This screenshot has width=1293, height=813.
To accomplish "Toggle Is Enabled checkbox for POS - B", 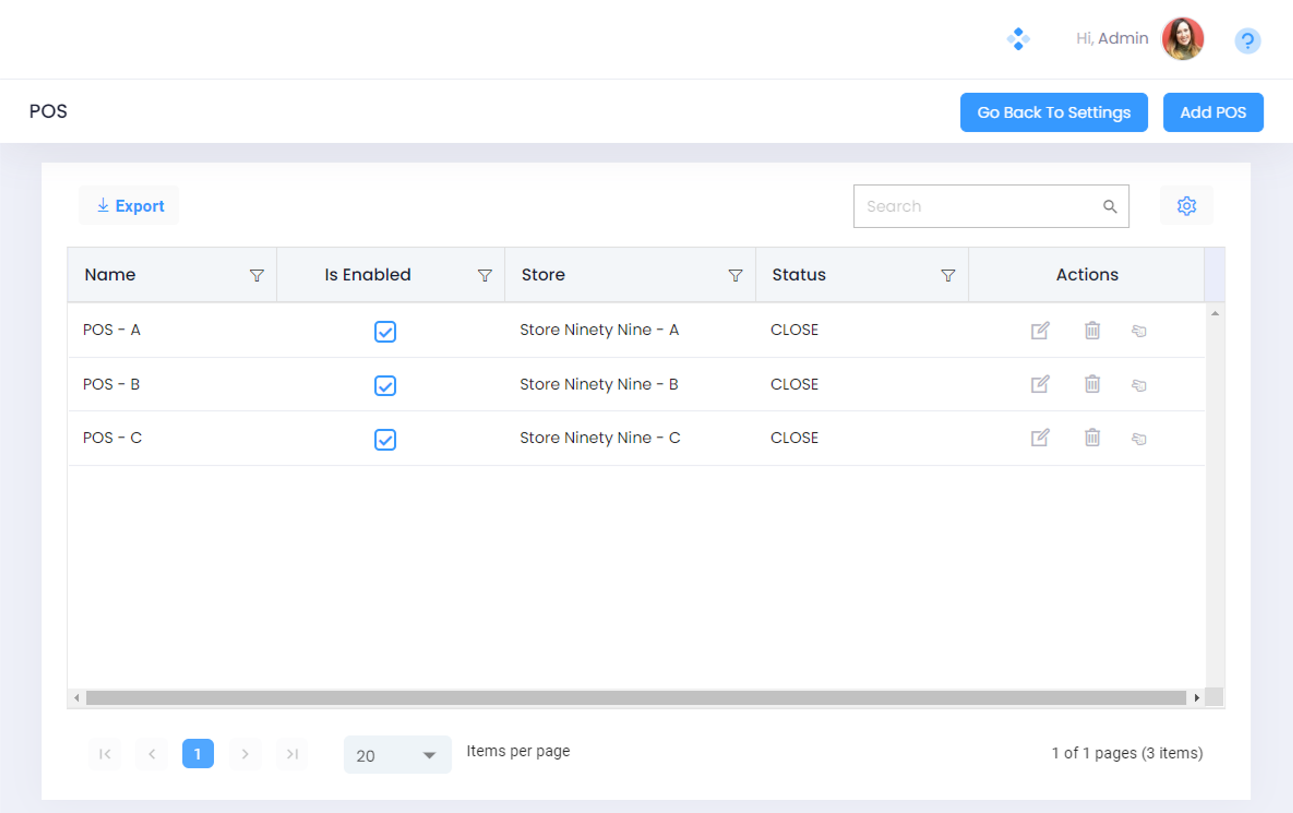I will pyautogui.click(x=385, y=386).
